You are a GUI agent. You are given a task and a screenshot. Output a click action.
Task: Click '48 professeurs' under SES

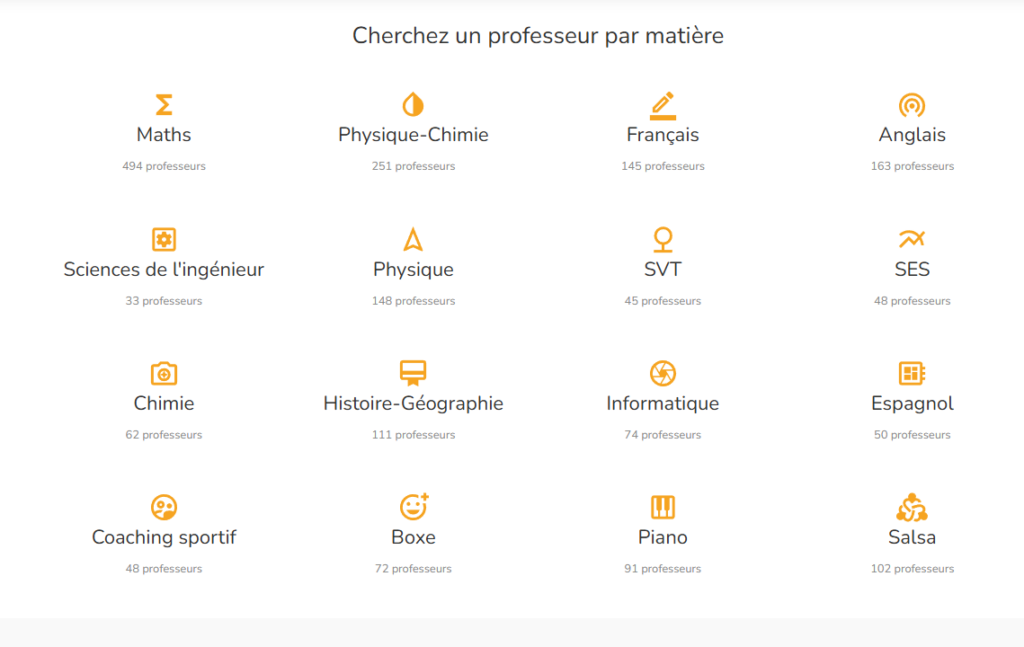[912, 301]
